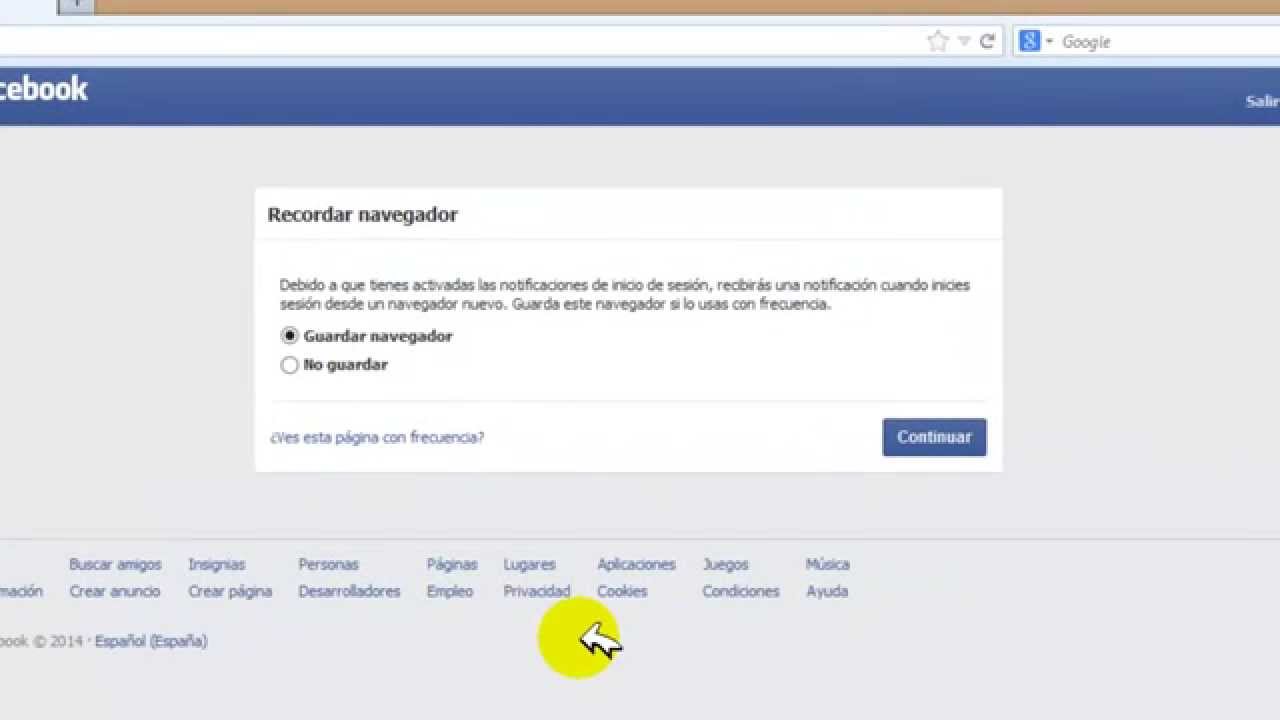Open the Ayuda footer link
The image size is (1280, 720).
coord(827,591)
